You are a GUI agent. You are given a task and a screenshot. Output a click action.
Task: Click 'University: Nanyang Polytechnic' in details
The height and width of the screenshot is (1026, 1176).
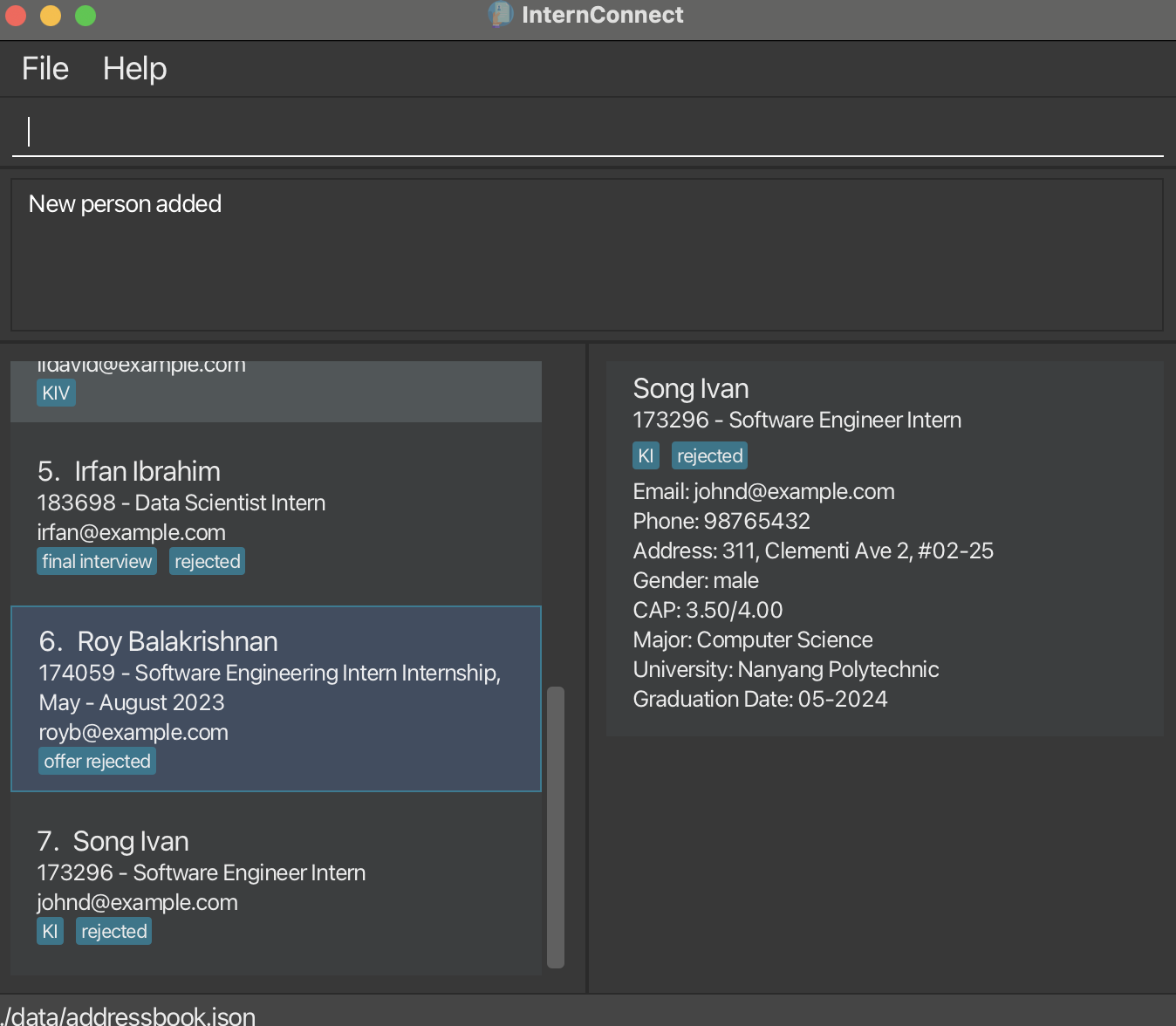point(786,670)
